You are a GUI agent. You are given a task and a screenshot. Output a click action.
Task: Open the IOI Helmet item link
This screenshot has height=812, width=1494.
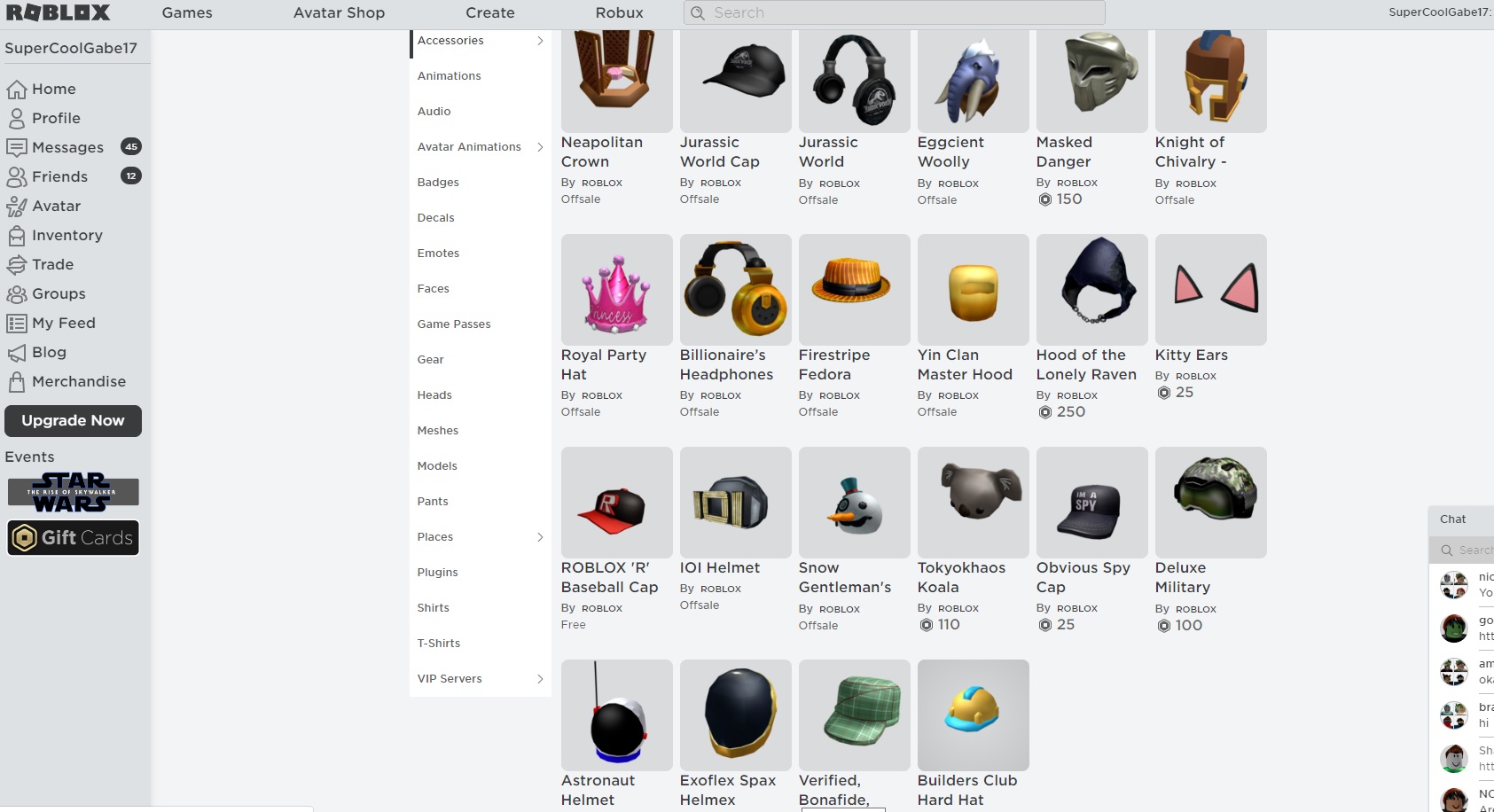719,568
